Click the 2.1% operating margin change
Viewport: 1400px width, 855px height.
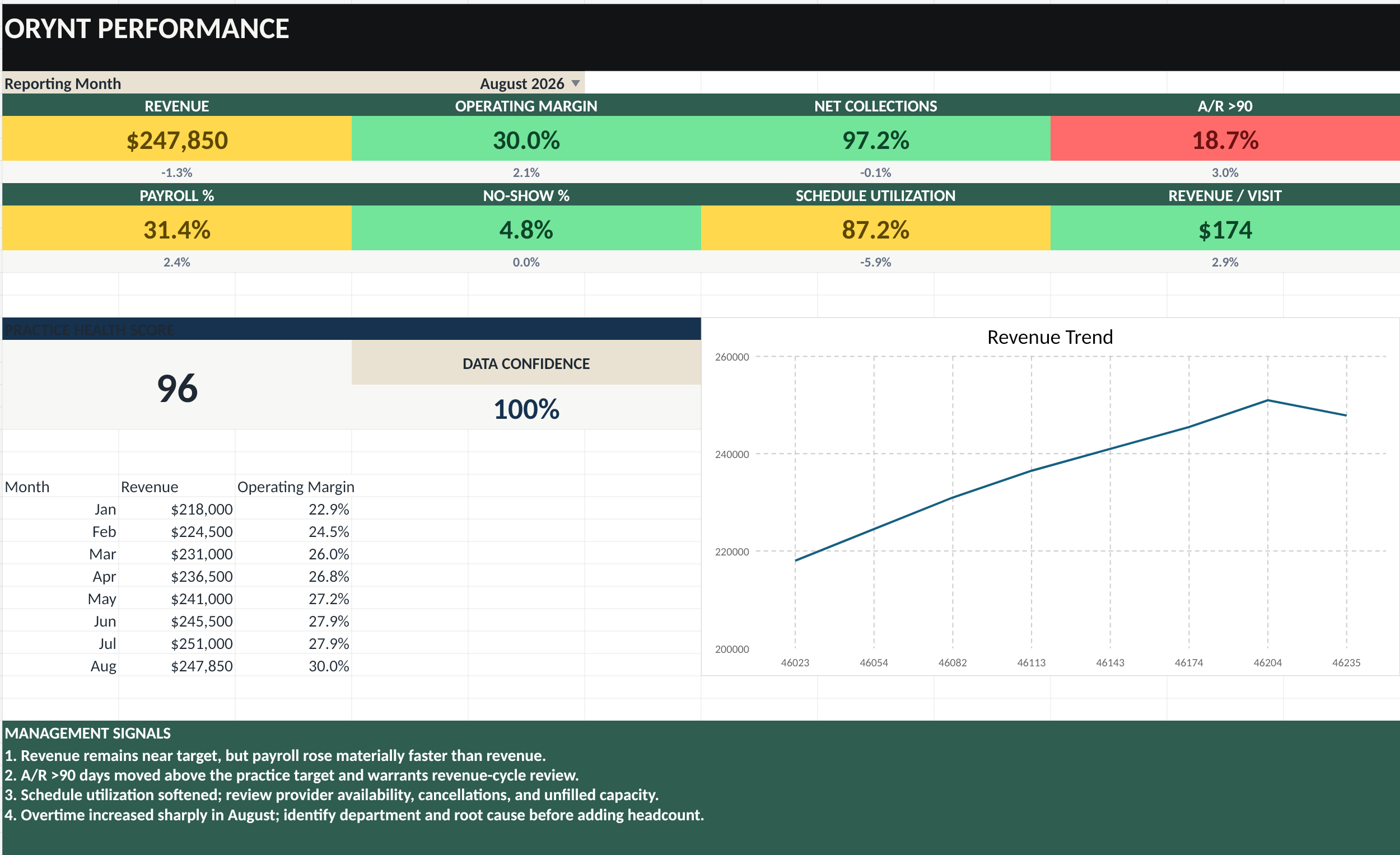[x=526, y=172]
